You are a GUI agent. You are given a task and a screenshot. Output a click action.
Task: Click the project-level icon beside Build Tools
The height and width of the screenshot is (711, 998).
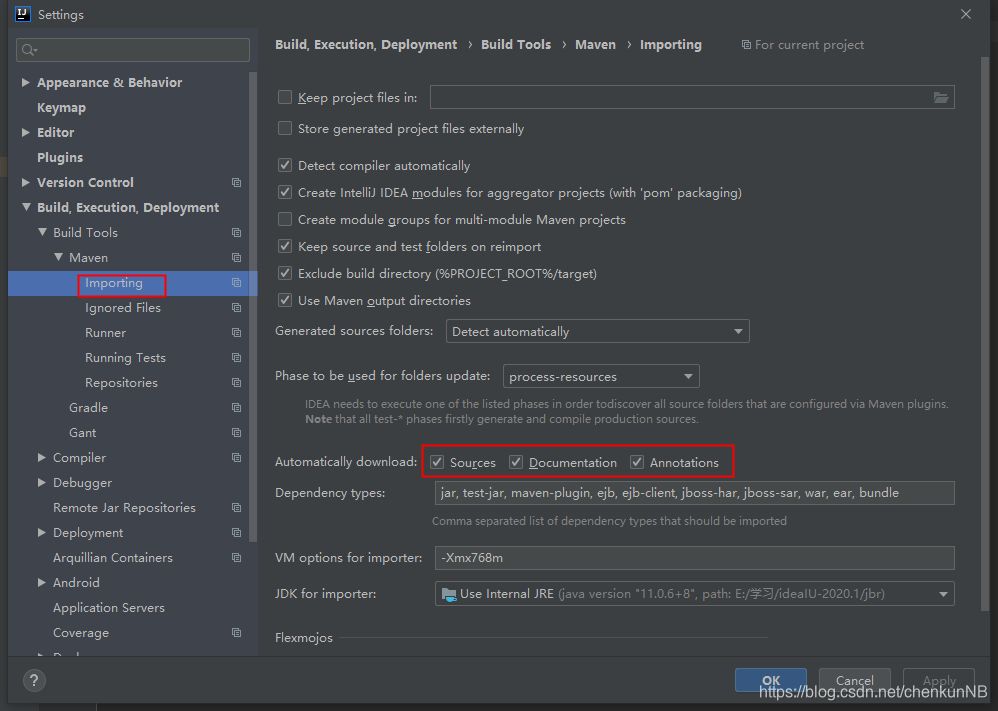[237, 233]
